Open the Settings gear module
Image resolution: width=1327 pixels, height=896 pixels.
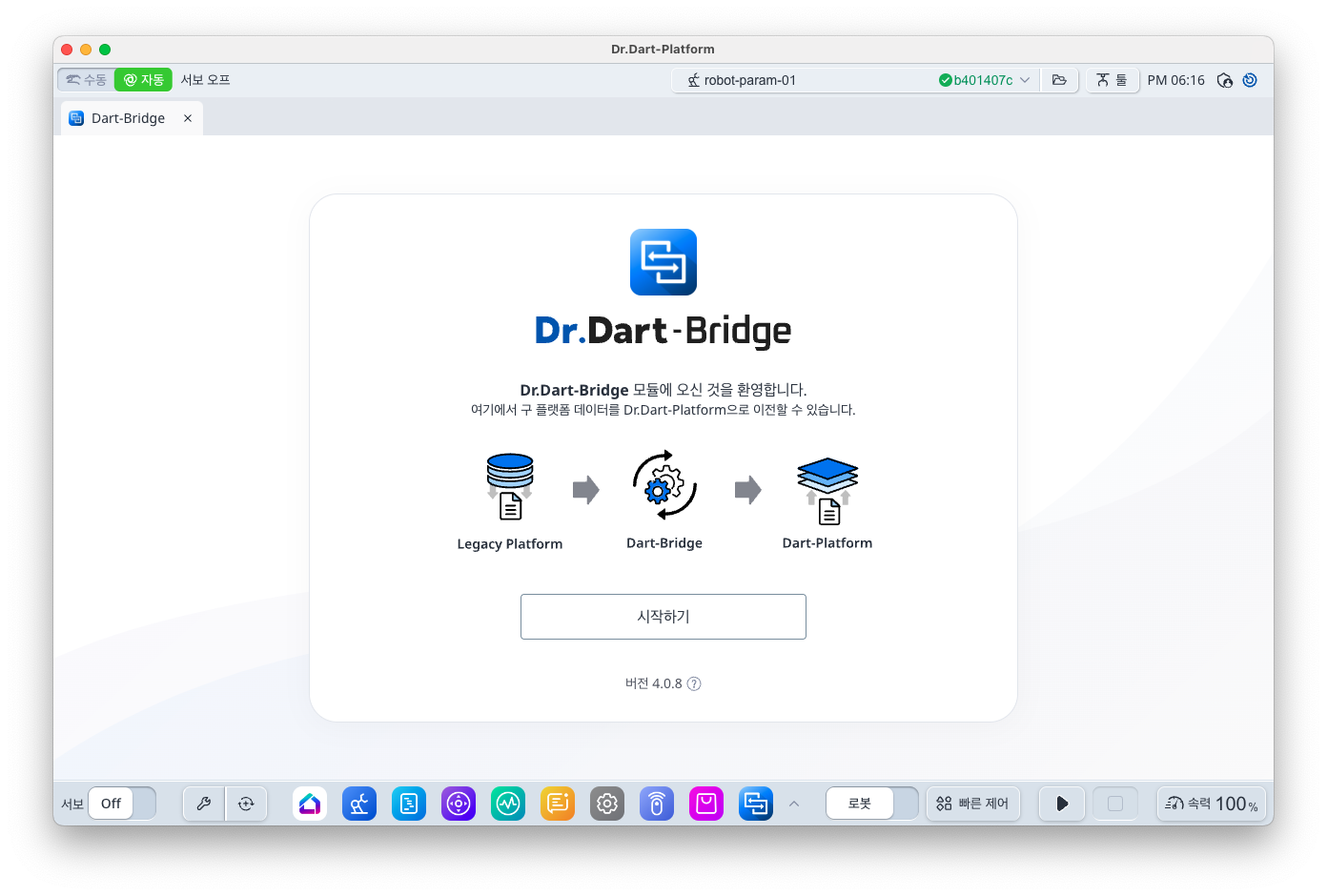tap(607, 804)
